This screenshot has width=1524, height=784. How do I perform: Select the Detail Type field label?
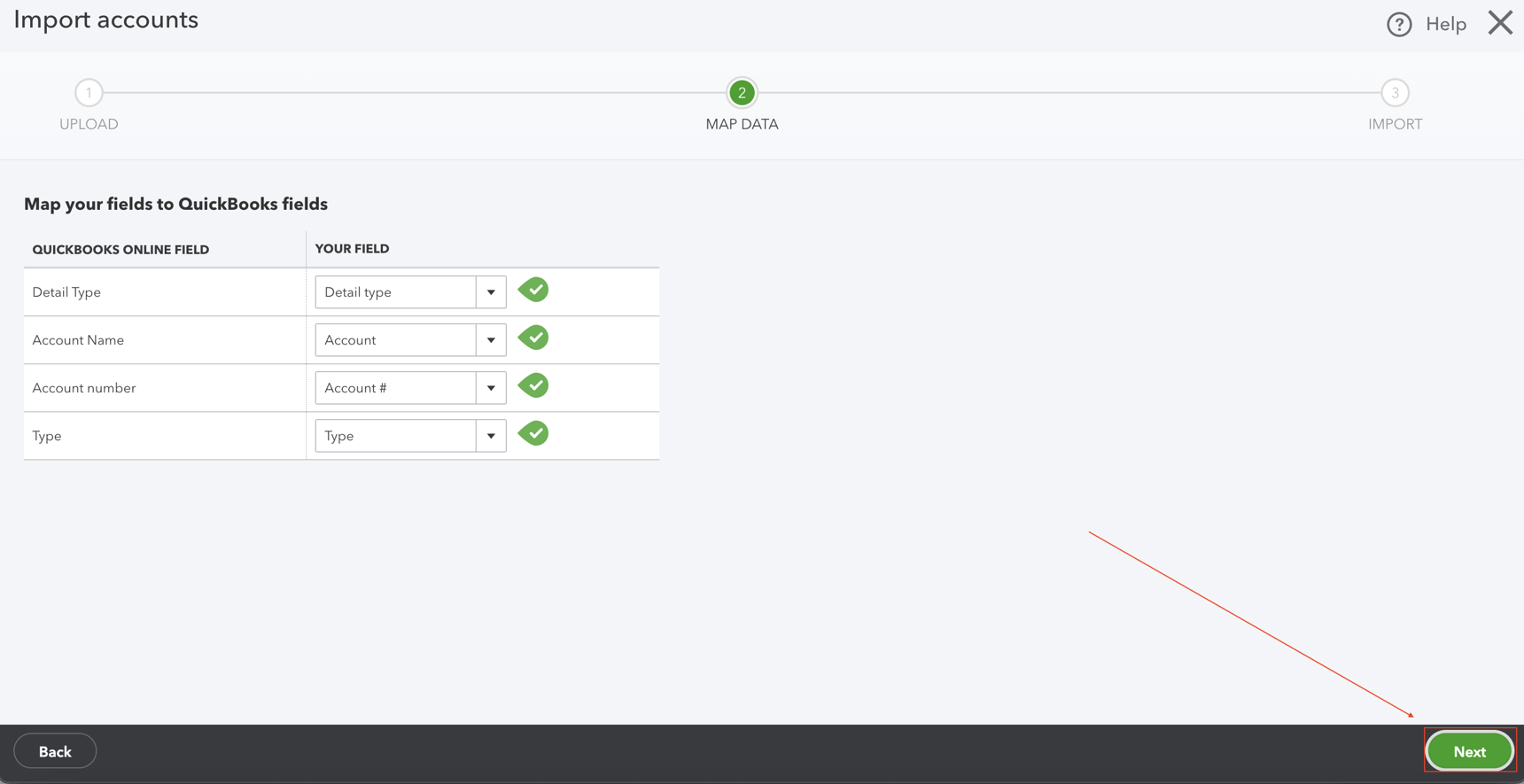[66, 292]
